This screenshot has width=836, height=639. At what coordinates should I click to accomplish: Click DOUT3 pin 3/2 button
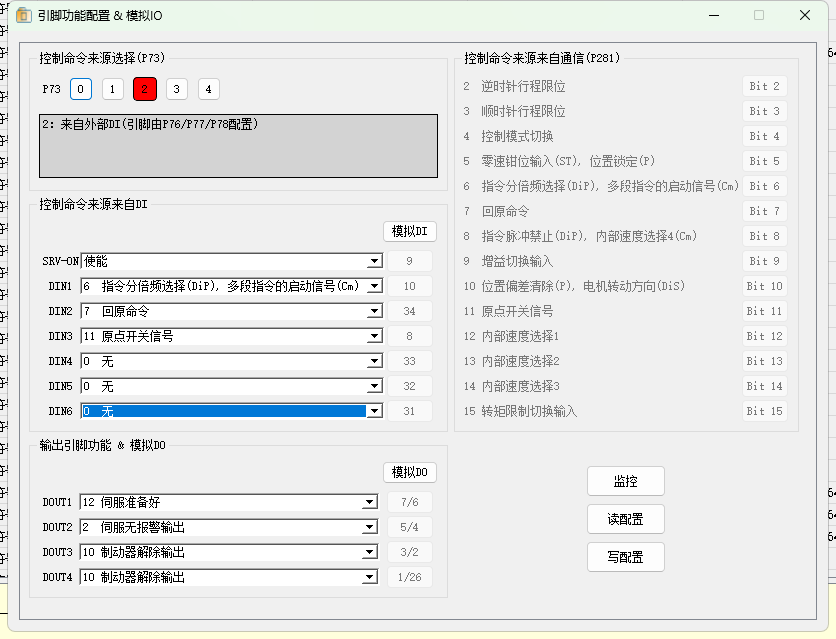click(x=409, y=552)
